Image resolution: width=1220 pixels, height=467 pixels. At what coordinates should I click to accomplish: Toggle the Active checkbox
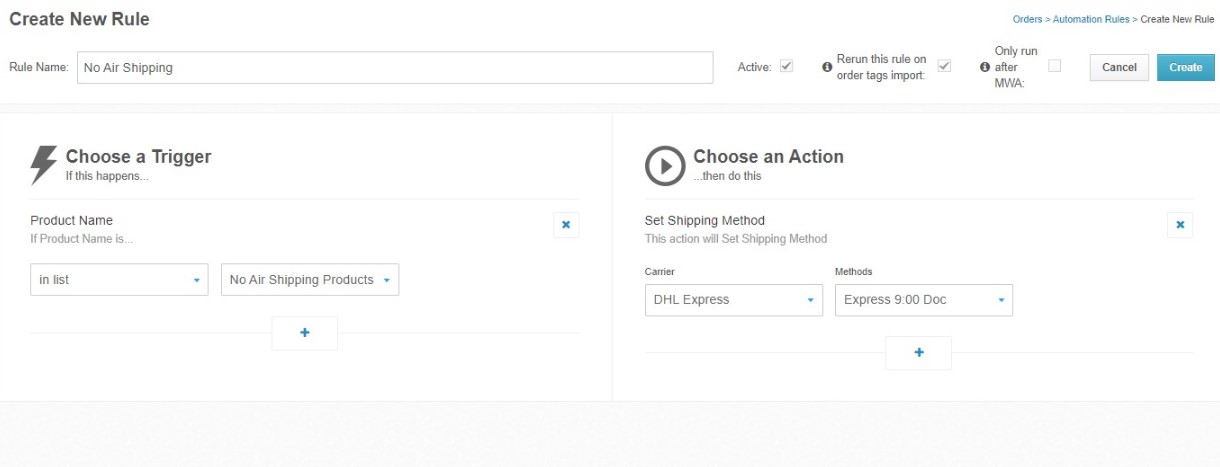pyautogui.click(x=787, y=66)
